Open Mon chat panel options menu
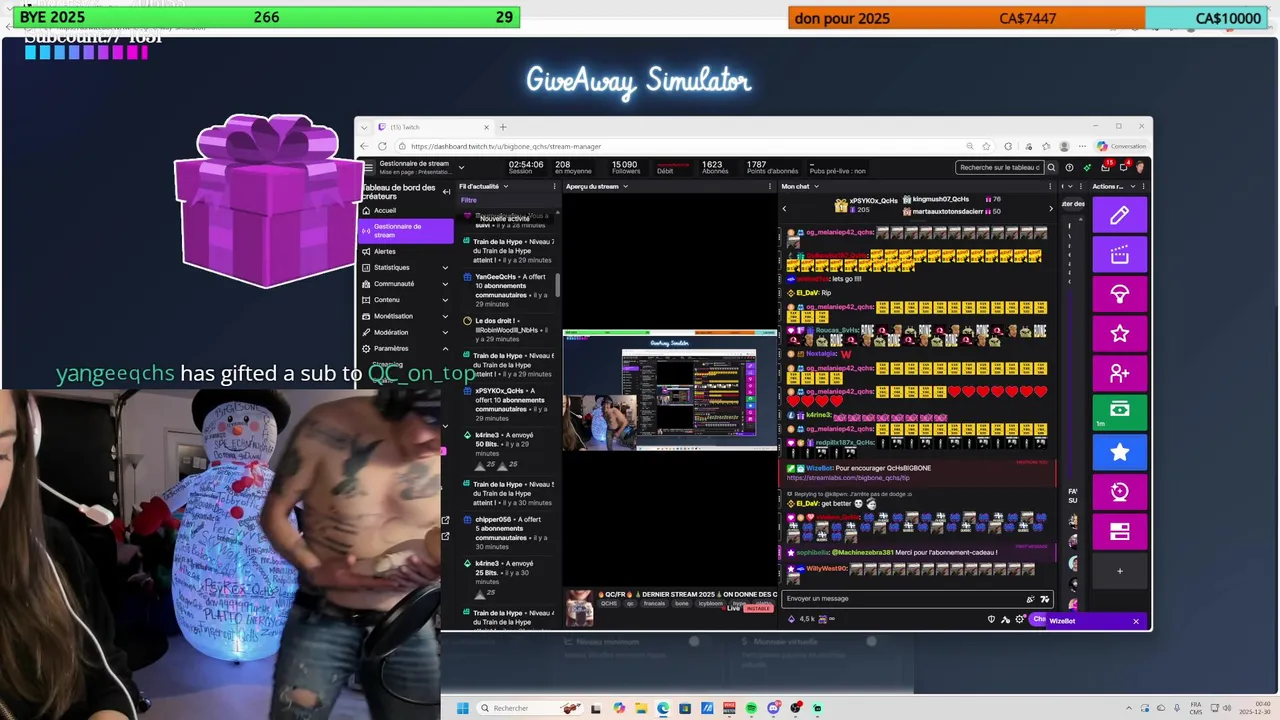The image size is (1280, 720). coord(1049,186)
